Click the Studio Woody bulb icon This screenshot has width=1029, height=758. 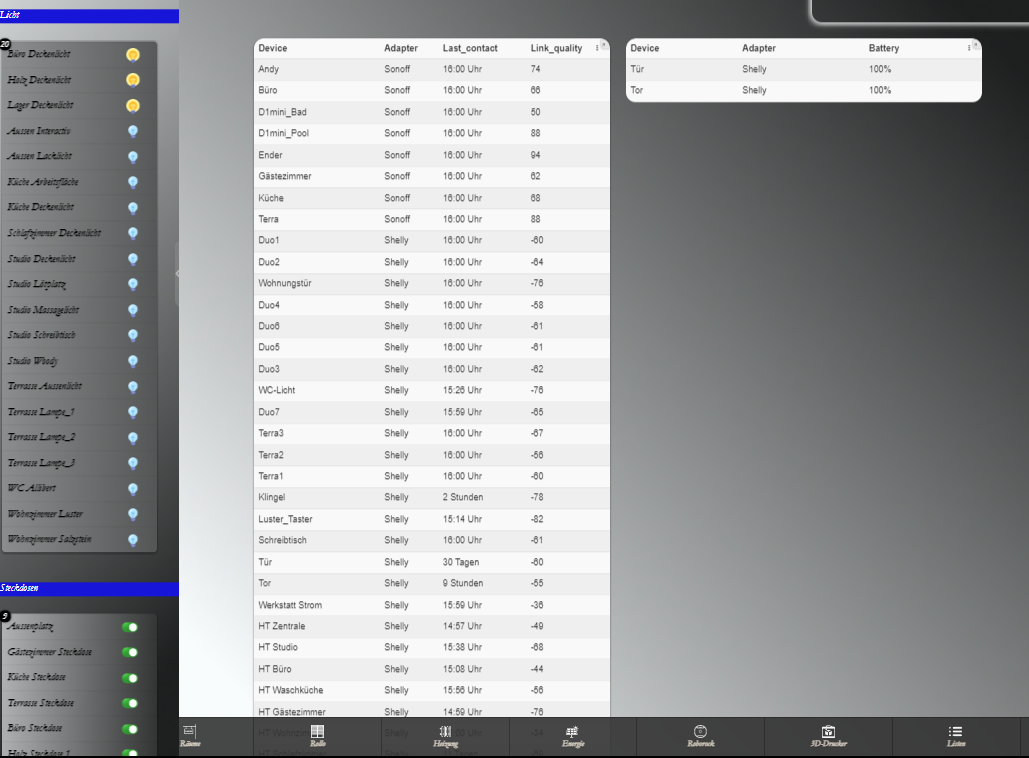pos(133,361)
